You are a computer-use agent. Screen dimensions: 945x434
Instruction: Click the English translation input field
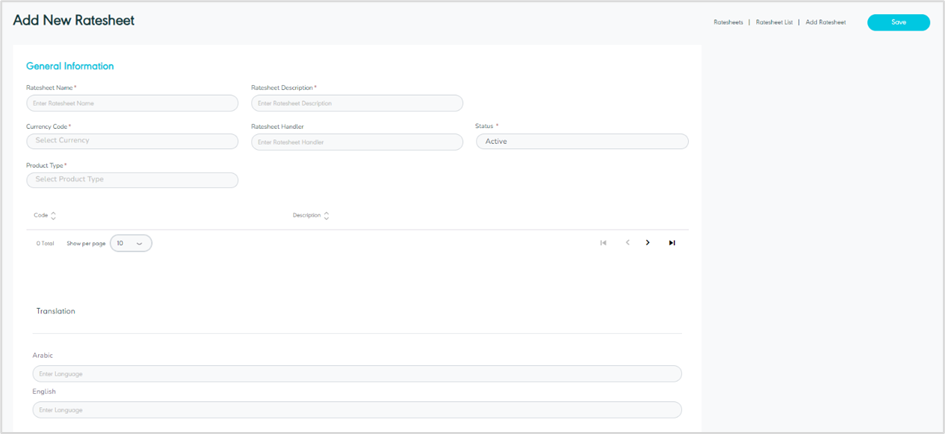tap(357, 410)
